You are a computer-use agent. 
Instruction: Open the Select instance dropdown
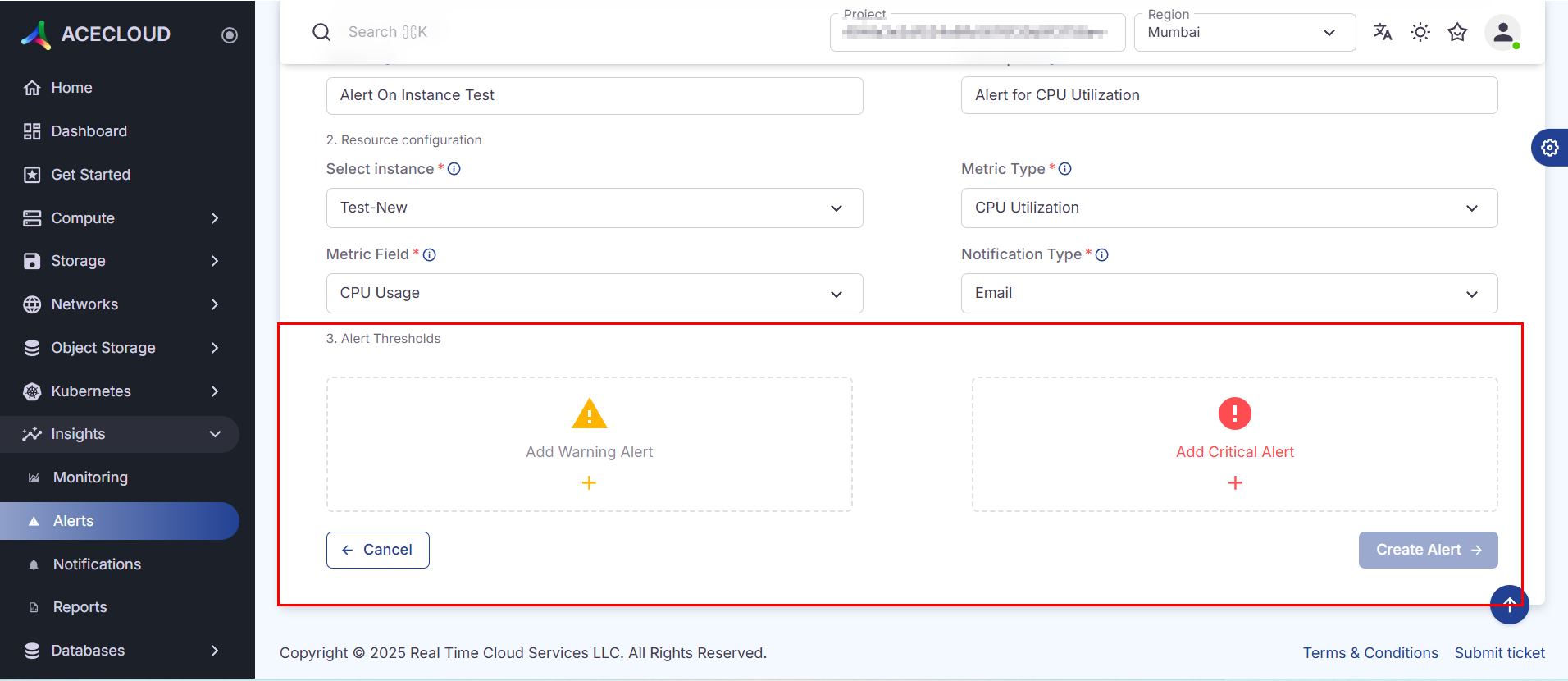[x=595, y=208]
